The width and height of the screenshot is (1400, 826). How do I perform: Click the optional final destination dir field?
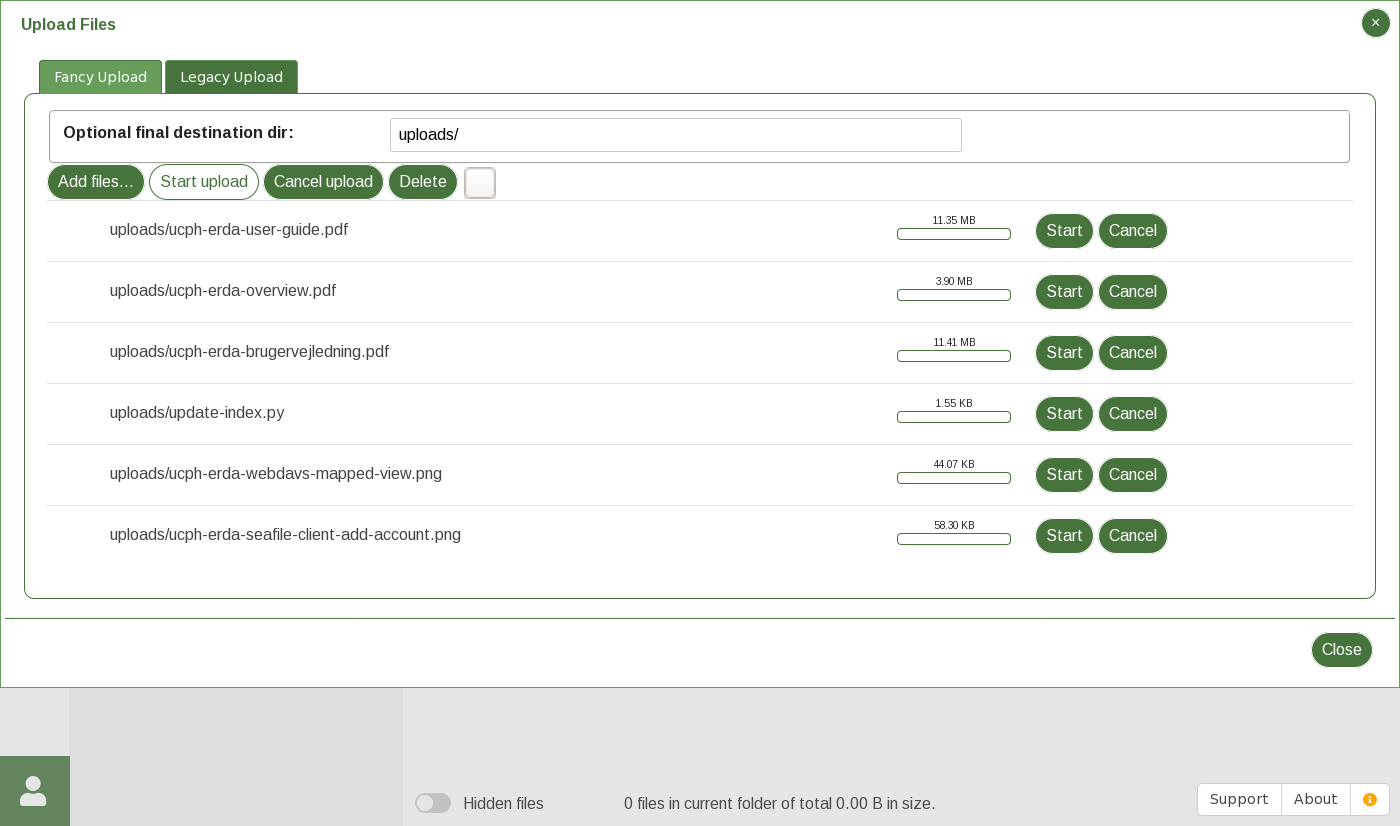(676, 135)
